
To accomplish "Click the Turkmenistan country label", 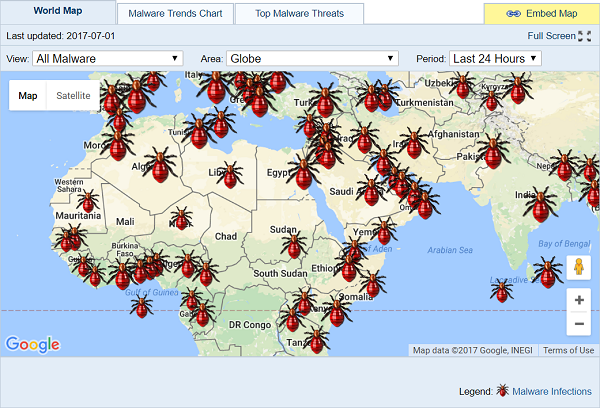I will tap(424, 103).
